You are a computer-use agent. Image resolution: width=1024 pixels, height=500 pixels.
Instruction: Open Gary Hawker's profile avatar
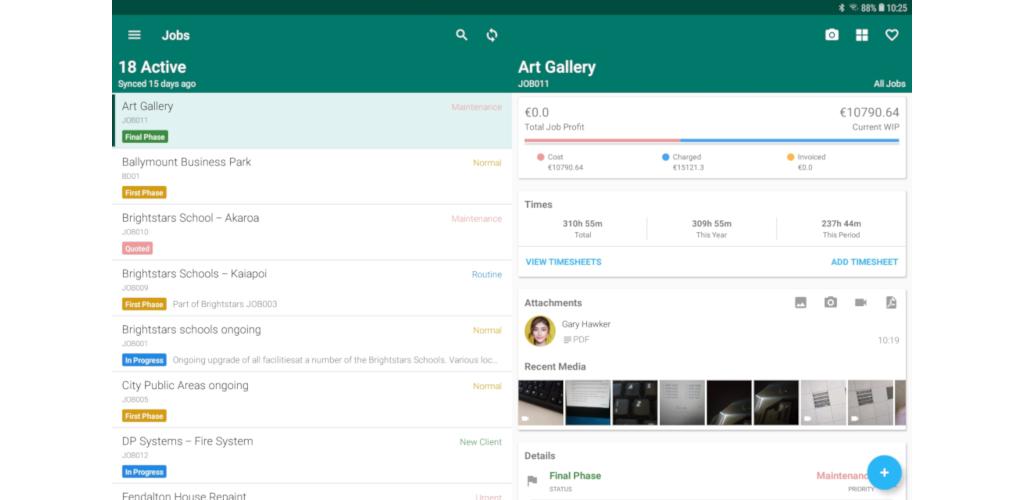tap(540, 331)
